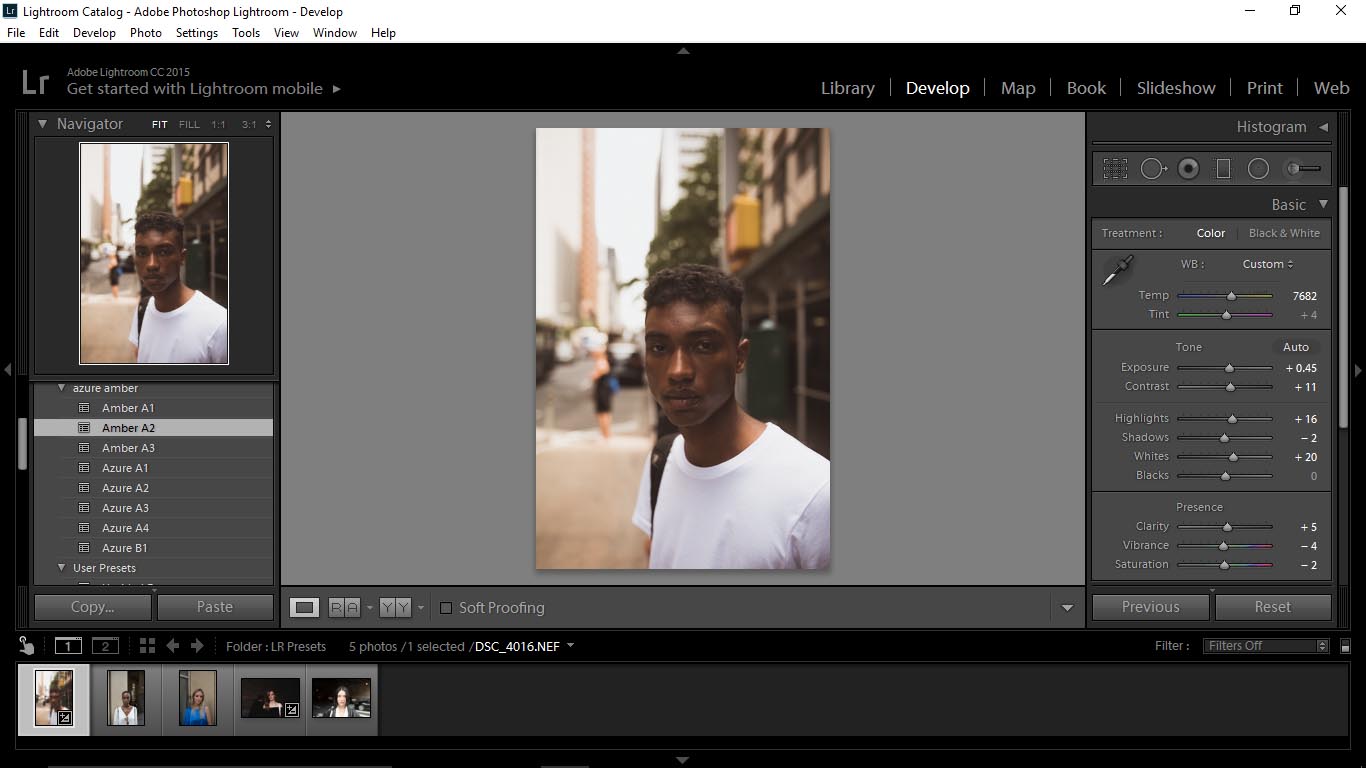1366x768 pixels.
Task: Open the before/after Y|Y options arrow
Action: (x=421, y=607)
